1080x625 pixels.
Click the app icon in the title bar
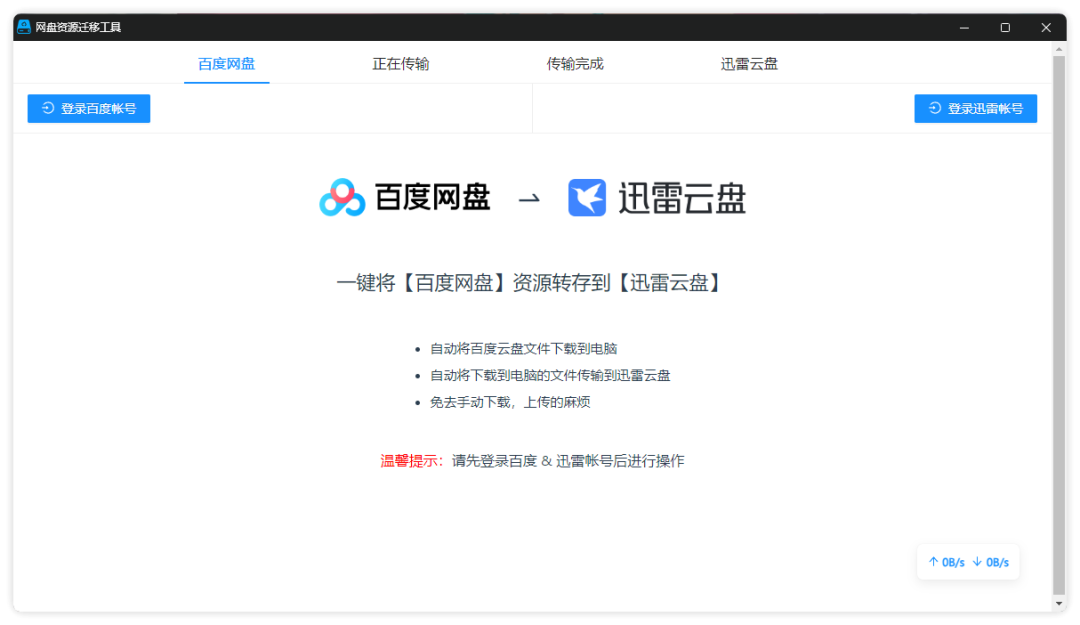pos(24,27)
